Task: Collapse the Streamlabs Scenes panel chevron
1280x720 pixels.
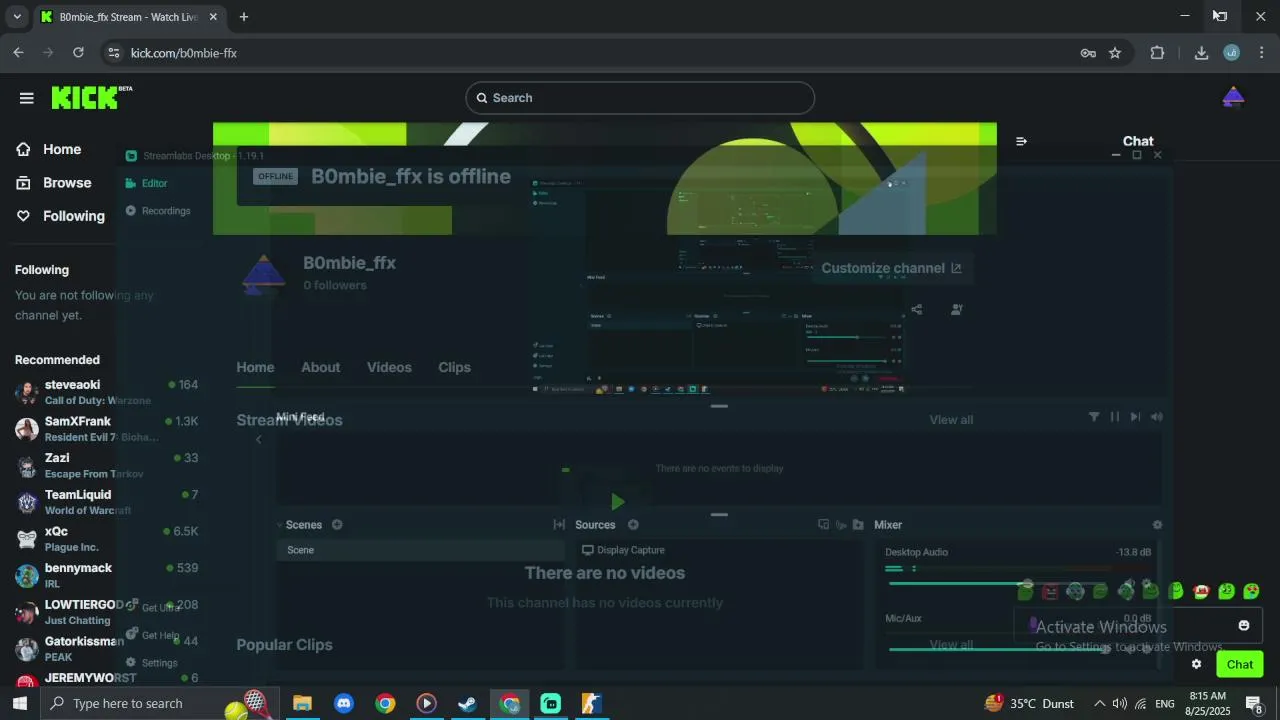Action: tap(280, 525)
